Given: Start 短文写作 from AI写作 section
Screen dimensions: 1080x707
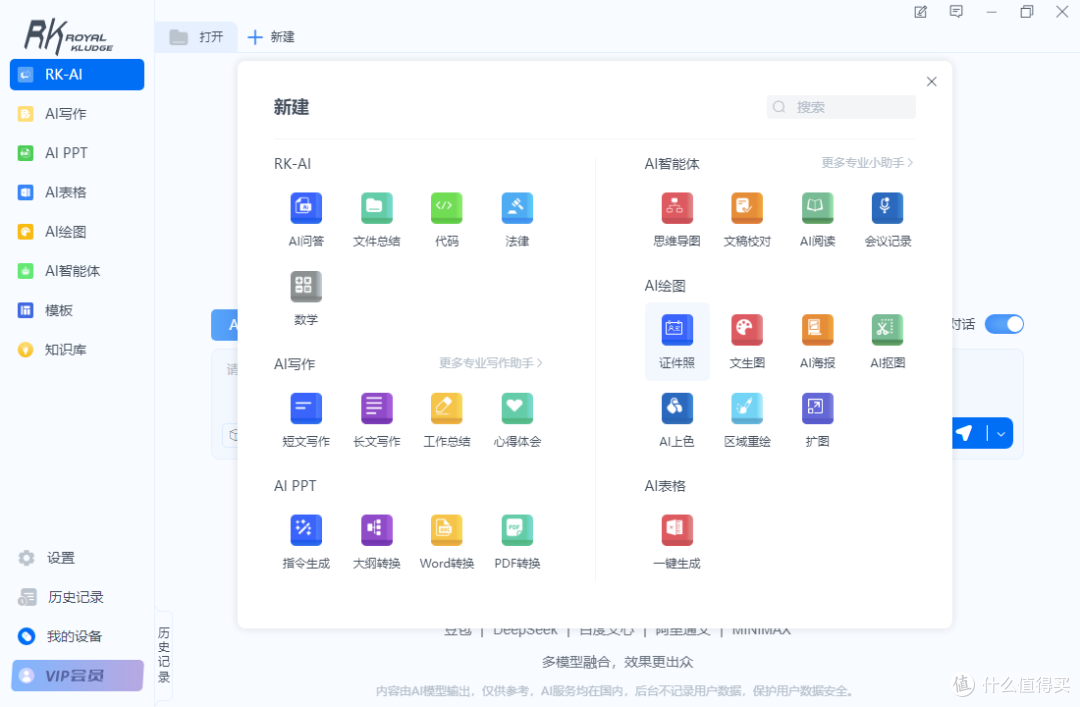Looking at the screenshot, I should (306, 409).
